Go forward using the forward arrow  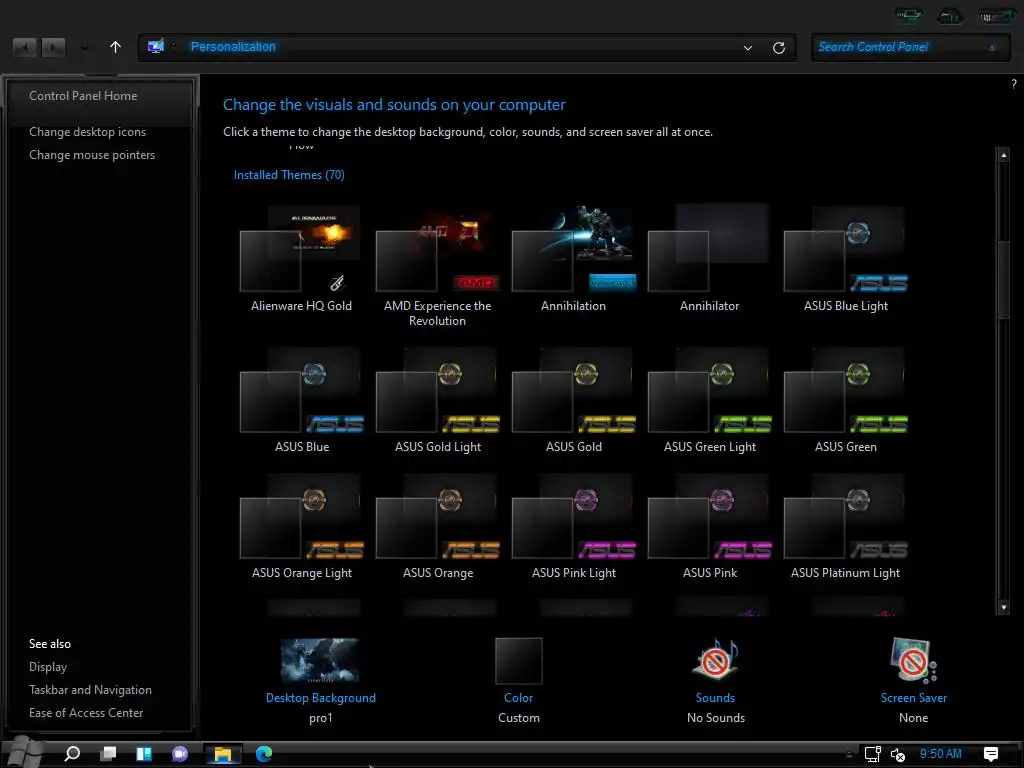coord(53,47)
